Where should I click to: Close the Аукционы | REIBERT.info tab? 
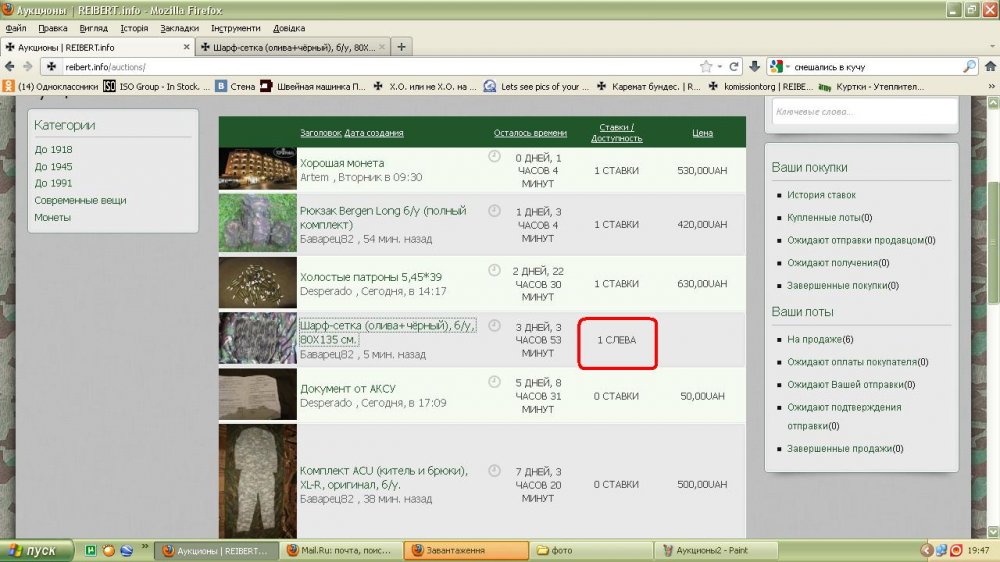coord(186,47)
